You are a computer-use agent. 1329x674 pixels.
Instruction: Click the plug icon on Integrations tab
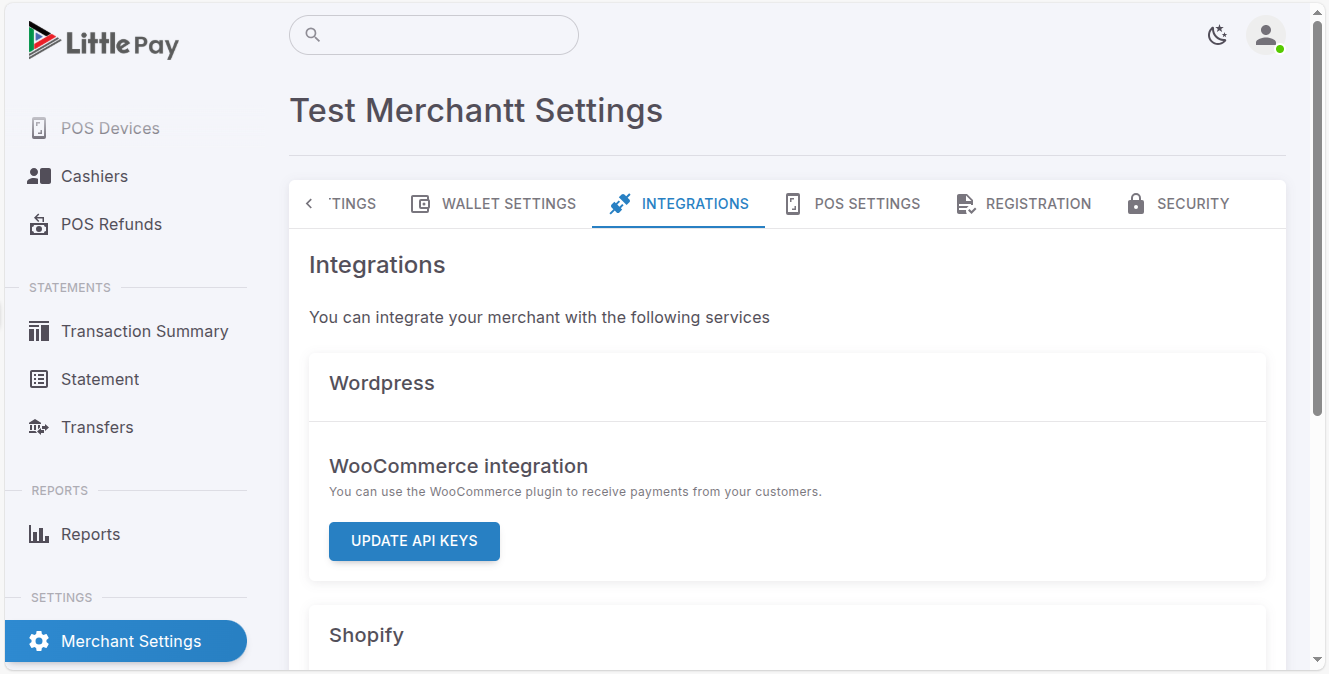(620, 203)
